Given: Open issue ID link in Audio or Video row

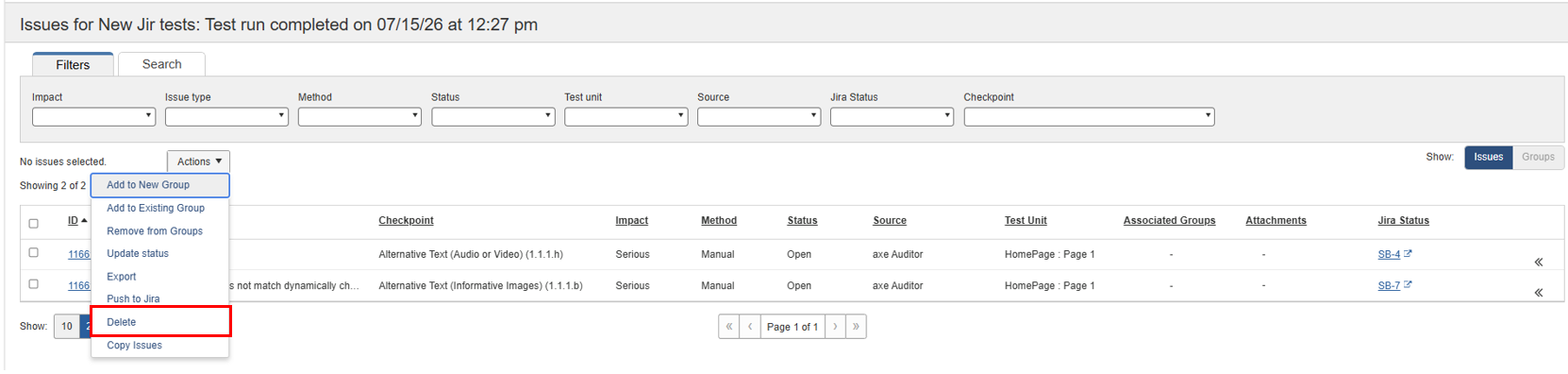Looking at the screenshot, I should tap(79, 254).
